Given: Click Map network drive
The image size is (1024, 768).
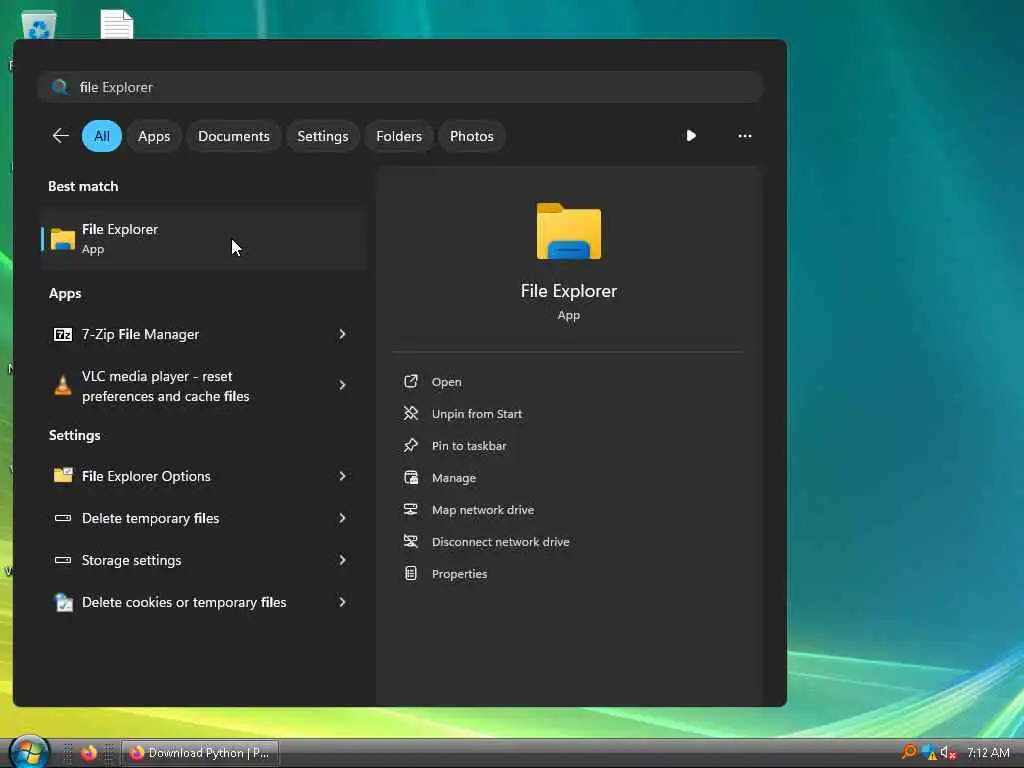Looking at the screenshot, I should pos(483,510).
